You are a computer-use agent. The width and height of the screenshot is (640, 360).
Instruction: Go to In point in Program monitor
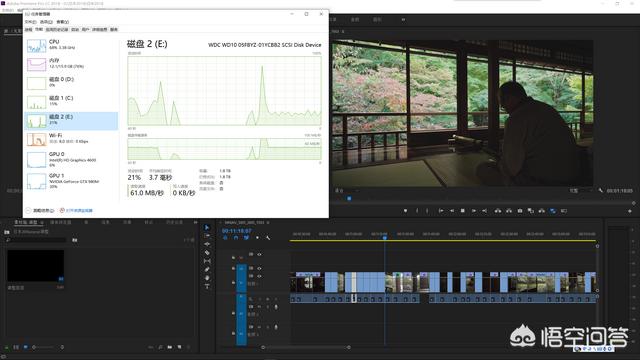coord(441,211)
